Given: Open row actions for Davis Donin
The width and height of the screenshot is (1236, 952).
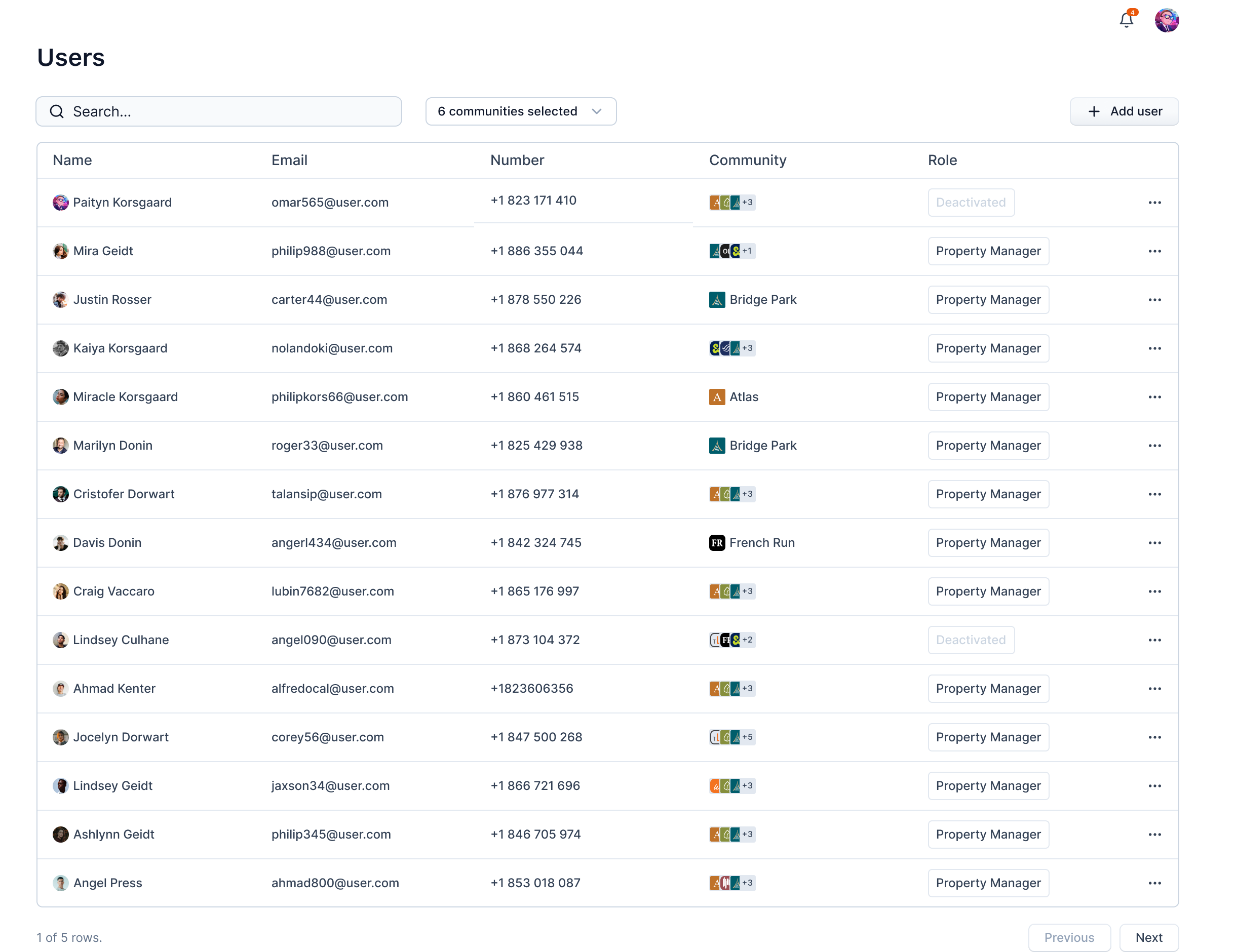Looking at the screenshot, I should [x=1154, y=543].
